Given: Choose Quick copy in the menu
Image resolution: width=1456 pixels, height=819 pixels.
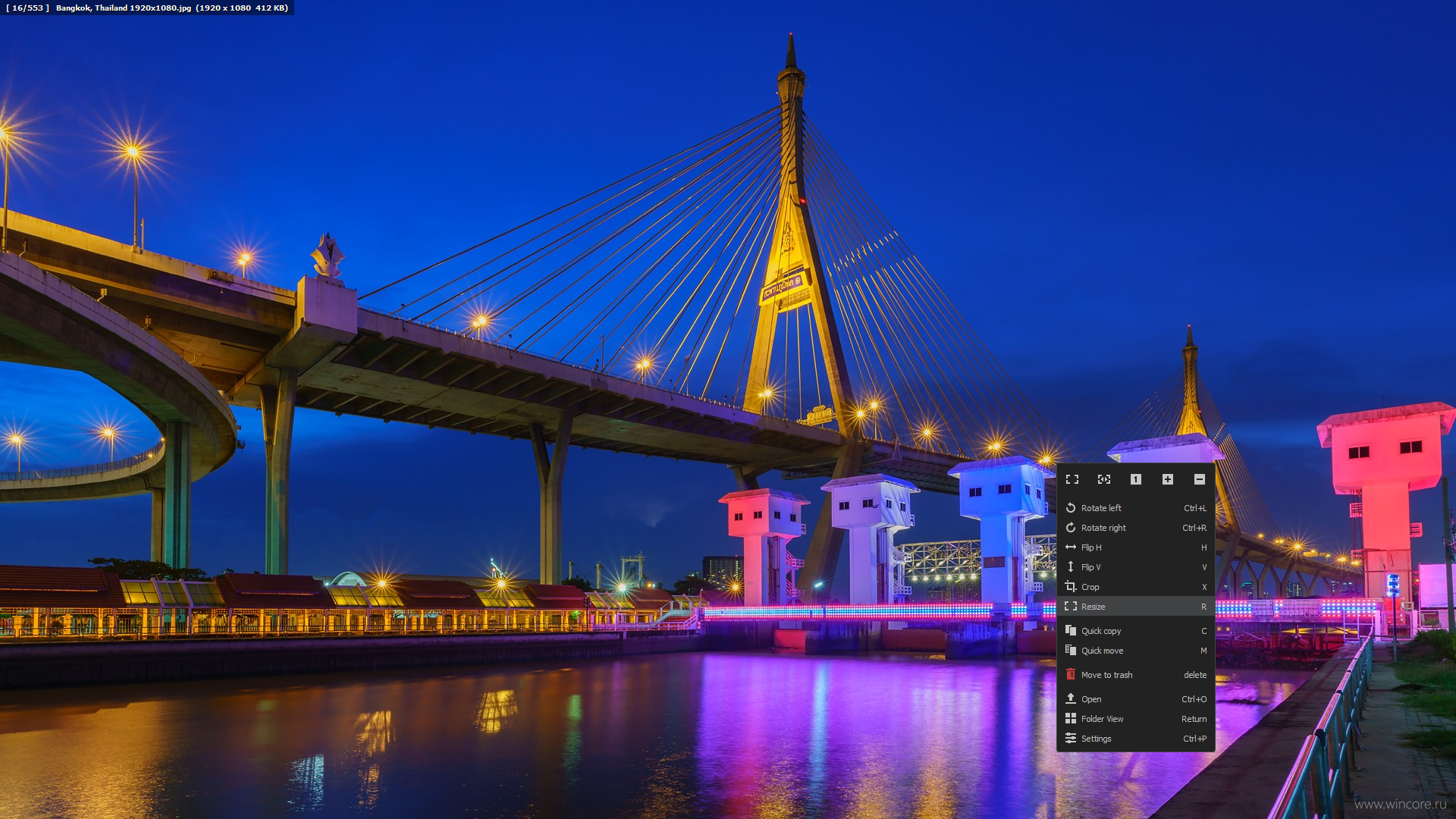Looking at the screenshot, I should 1136,631.
